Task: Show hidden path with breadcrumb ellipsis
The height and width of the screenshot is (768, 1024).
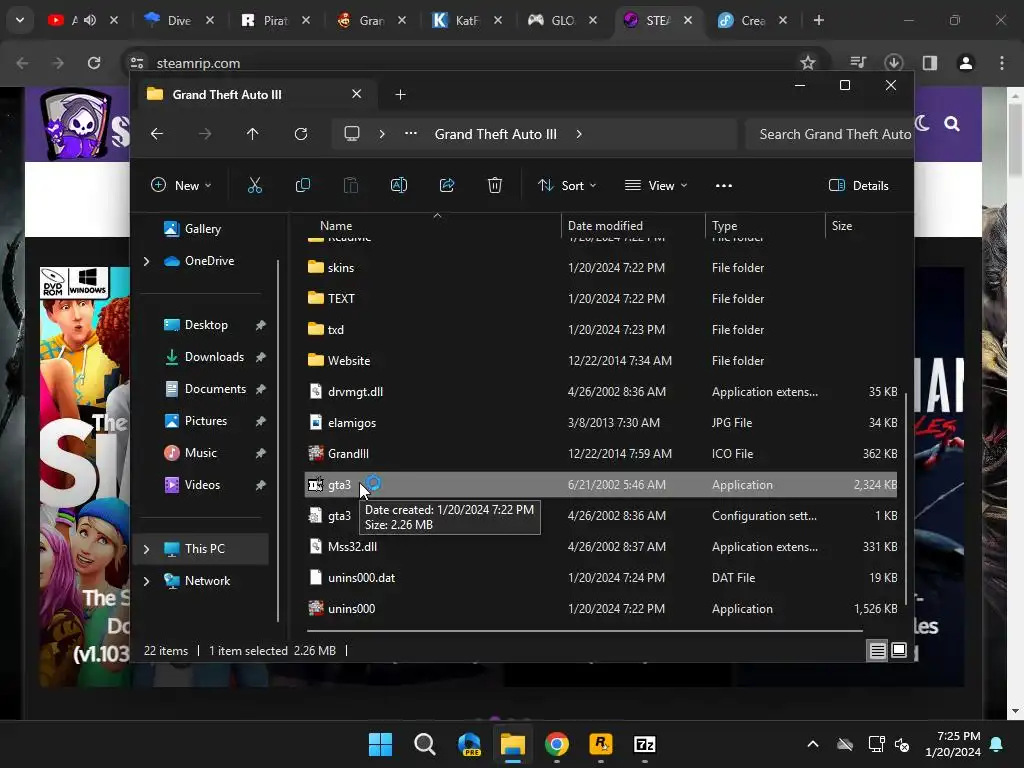Action: click(x=411, y=133)
